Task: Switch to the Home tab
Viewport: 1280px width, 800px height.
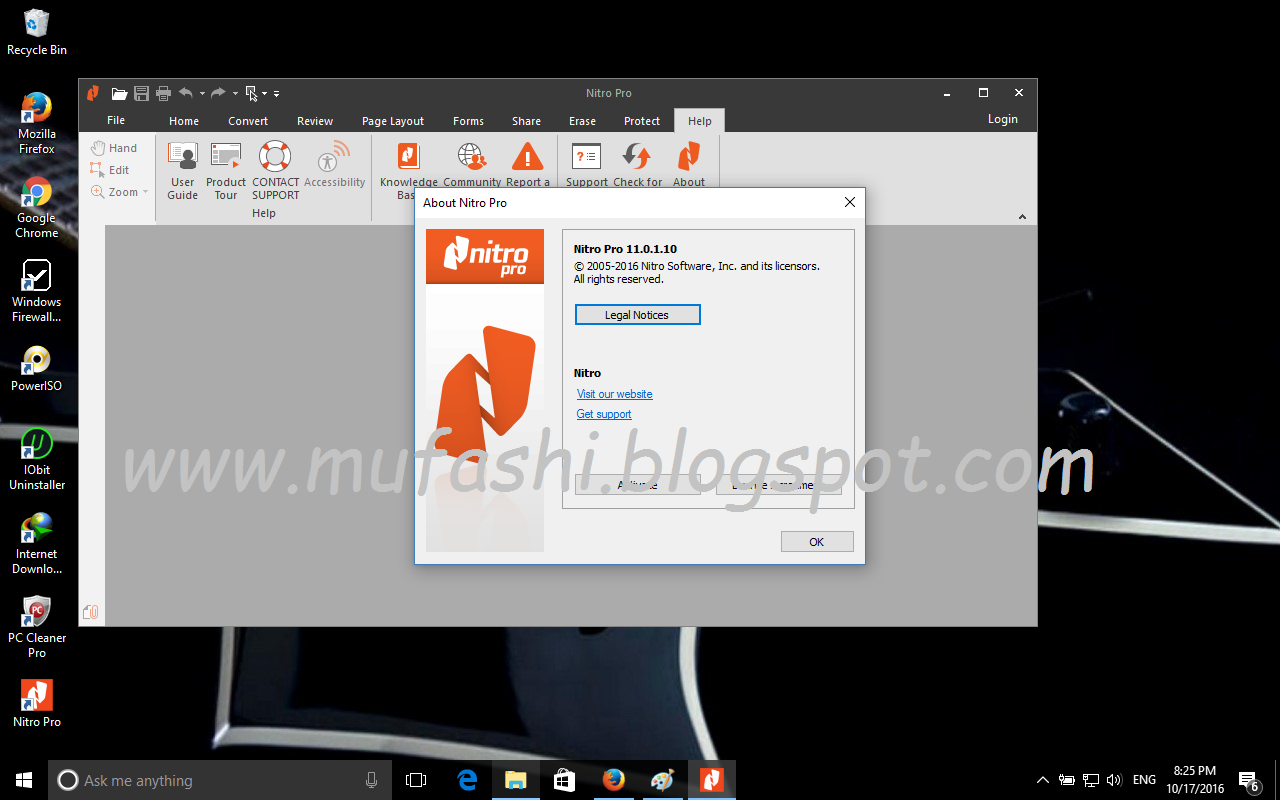Action: coord(184,121)
